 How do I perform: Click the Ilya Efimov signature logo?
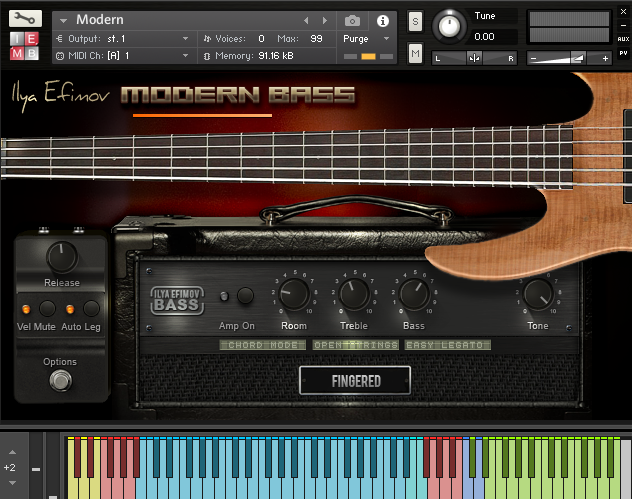tap(60, 96)
